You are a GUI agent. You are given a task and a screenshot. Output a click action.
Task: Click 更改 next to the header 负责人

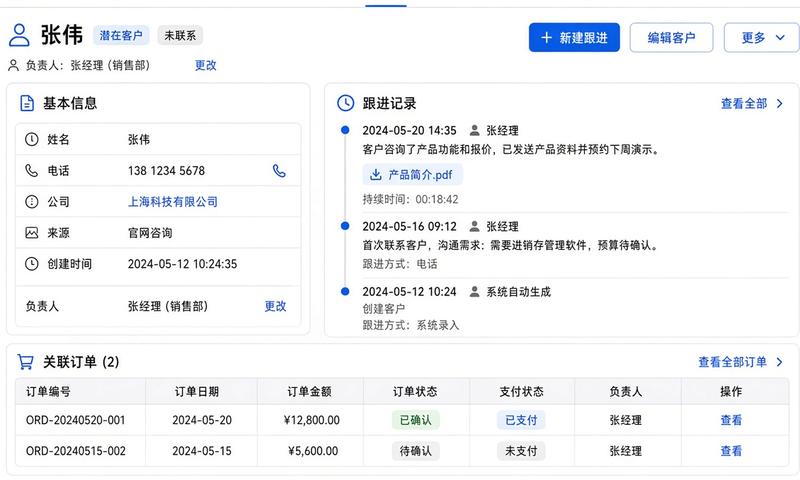click(x=206, y=65)
